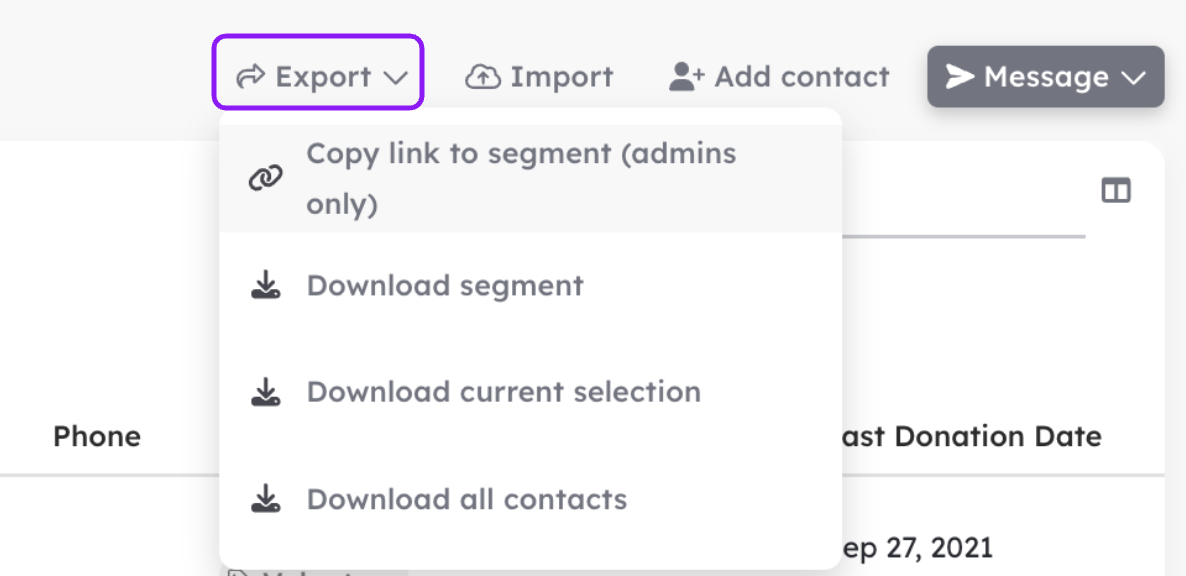The height and width of the screenshot is (576, 1186).
Task: Click the Import cloud upload icon
Action: coord(483,76)
